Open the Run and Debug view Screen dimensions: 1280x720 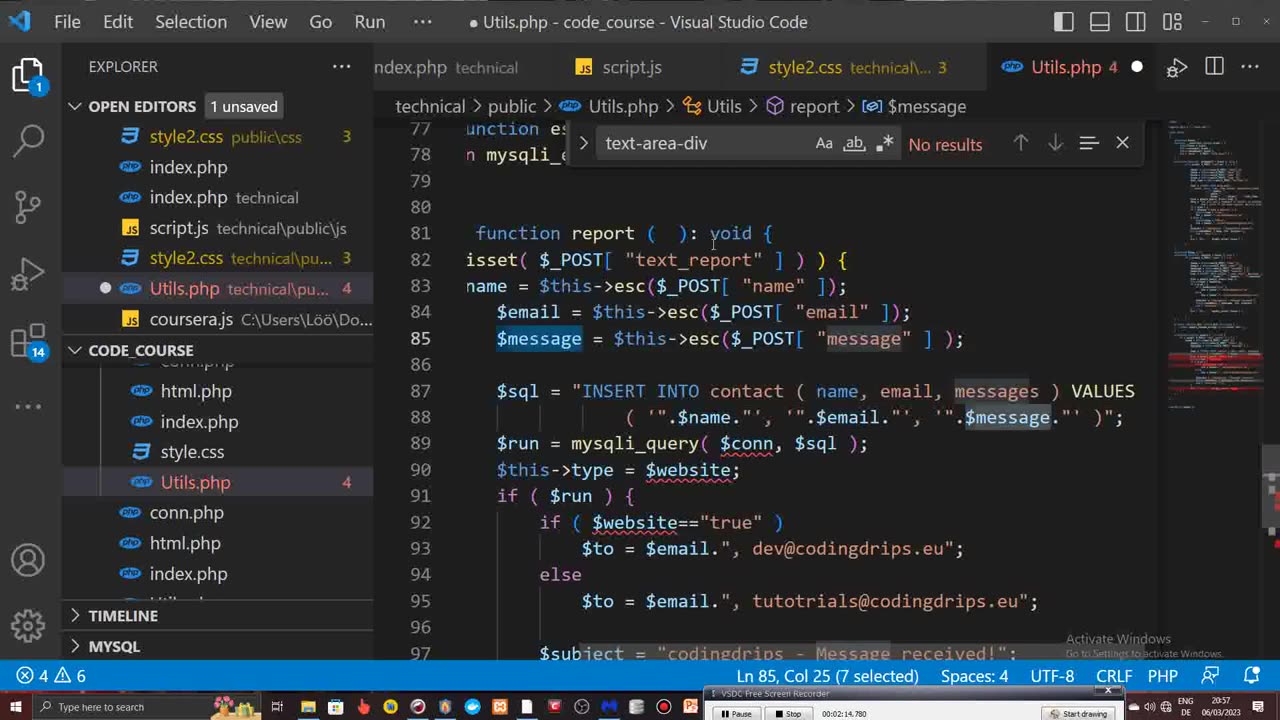click(x=28, y=274)
